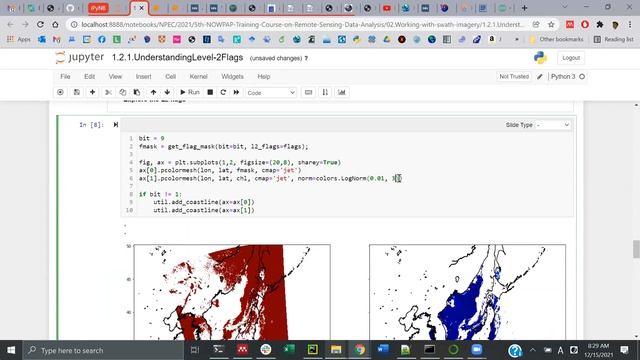Reload the page in Chrome

pyautogui.click(x=40, y=24)
